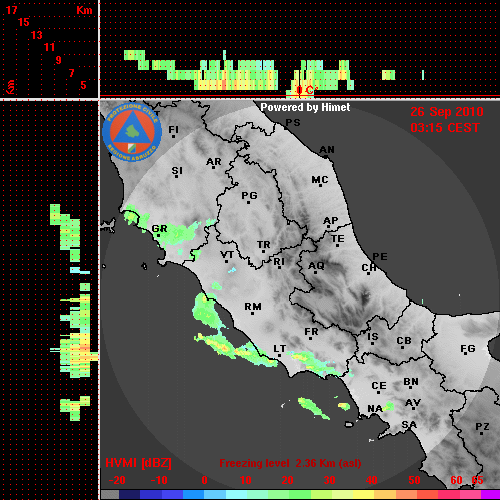The width and height of the screenshot is (500, 500).
Task: Click the 7 km height label
Action: pyautogui.click(x=71, y=73)
